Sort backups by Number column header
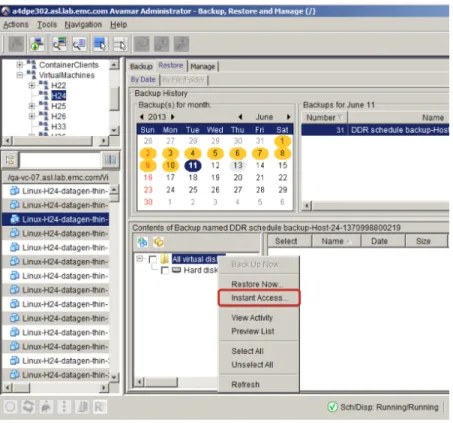 [x=324, y=117]
